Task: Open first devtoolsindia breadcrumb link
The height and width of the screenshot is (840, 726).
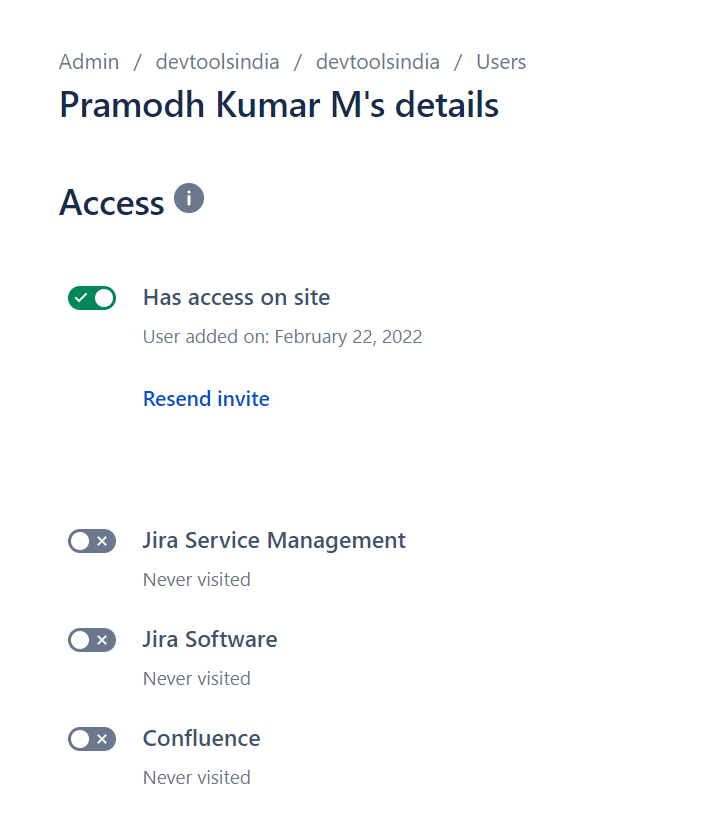Action: pyautogui.click(x=218, y=62)
